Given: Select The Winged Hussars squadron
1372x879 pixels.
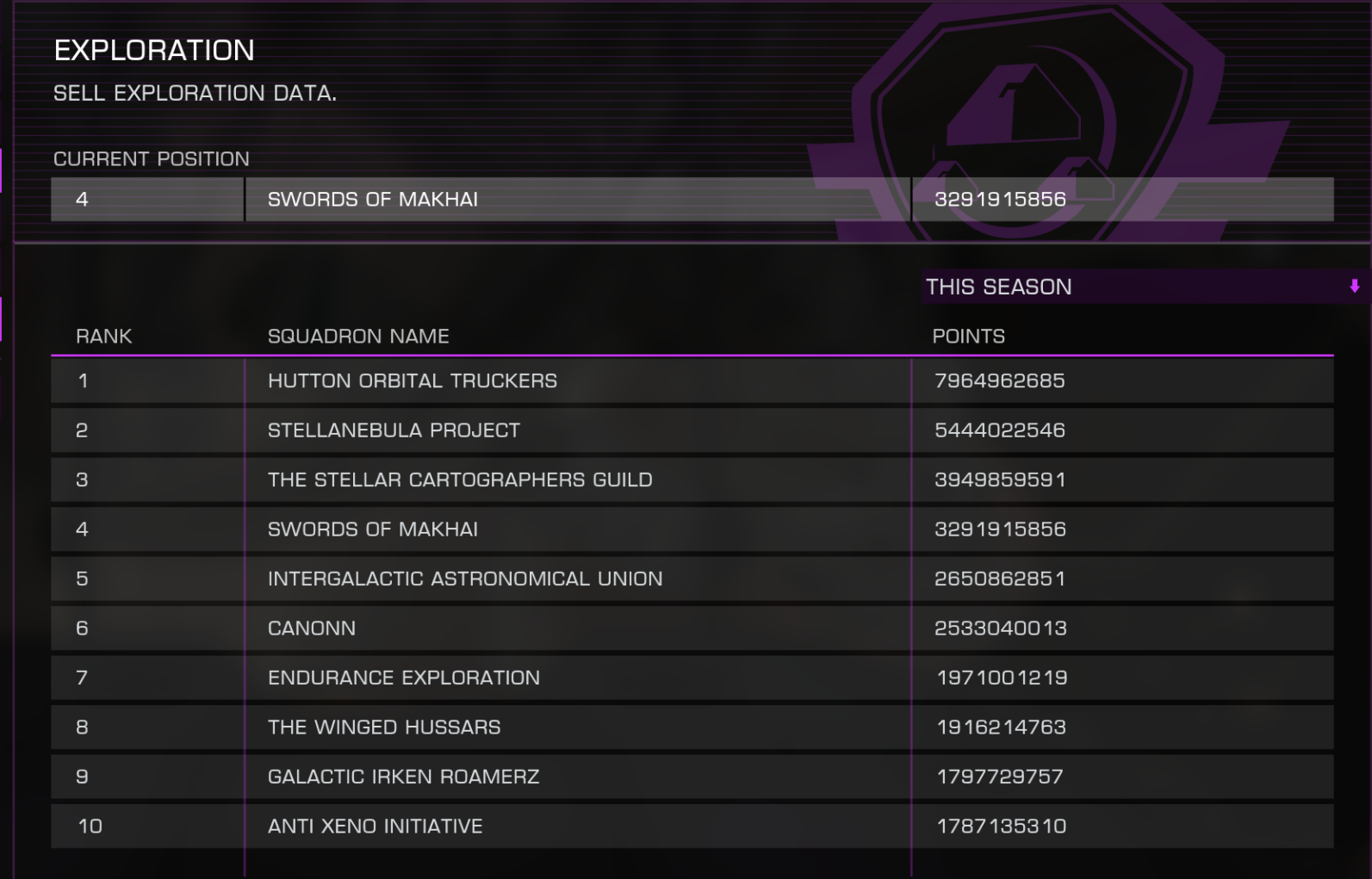Looking at the screenshot, I should point(692,727).
